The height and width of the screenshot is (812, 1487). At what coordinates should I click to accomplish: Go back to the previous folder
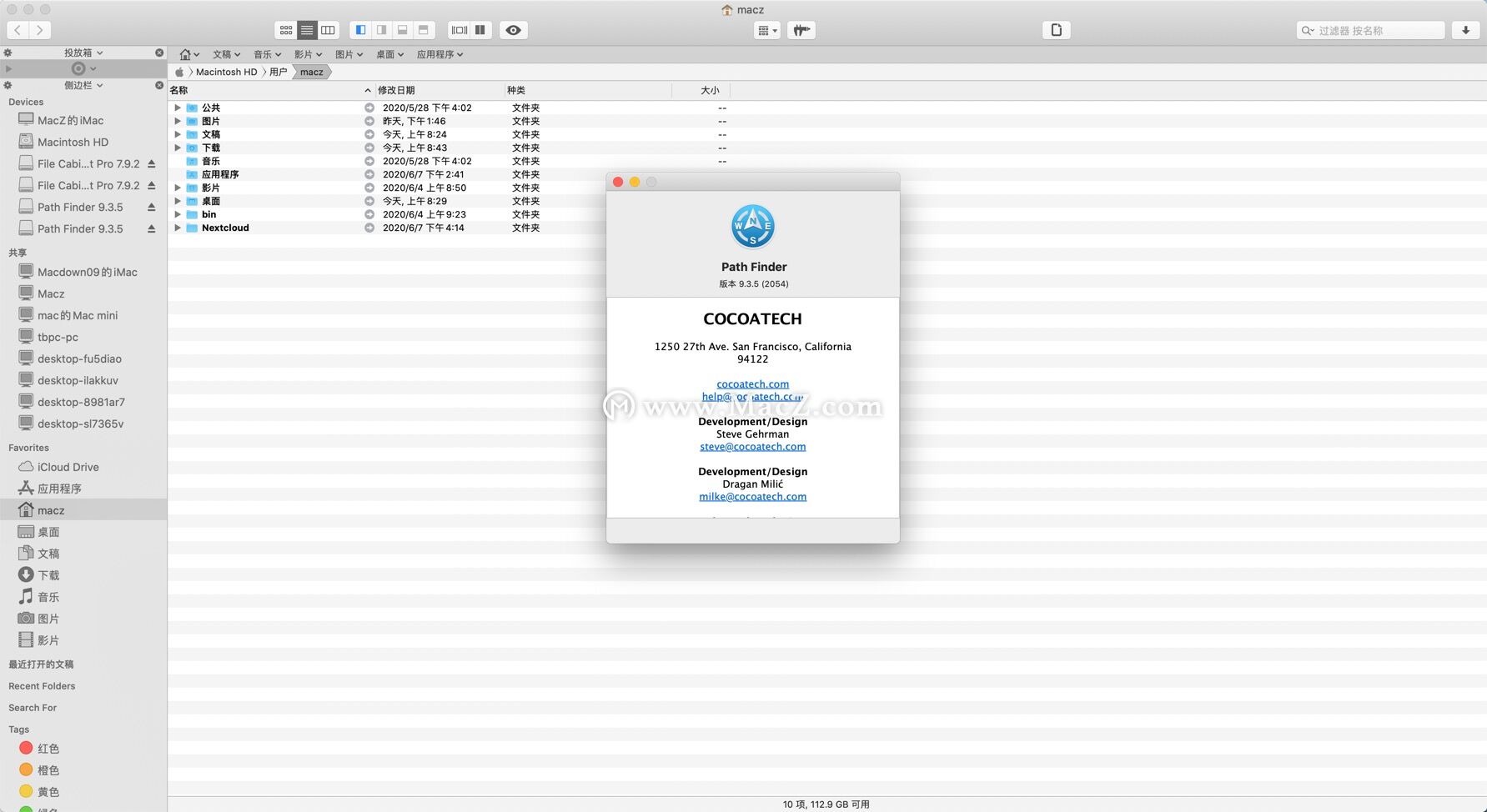pos(18,30)
